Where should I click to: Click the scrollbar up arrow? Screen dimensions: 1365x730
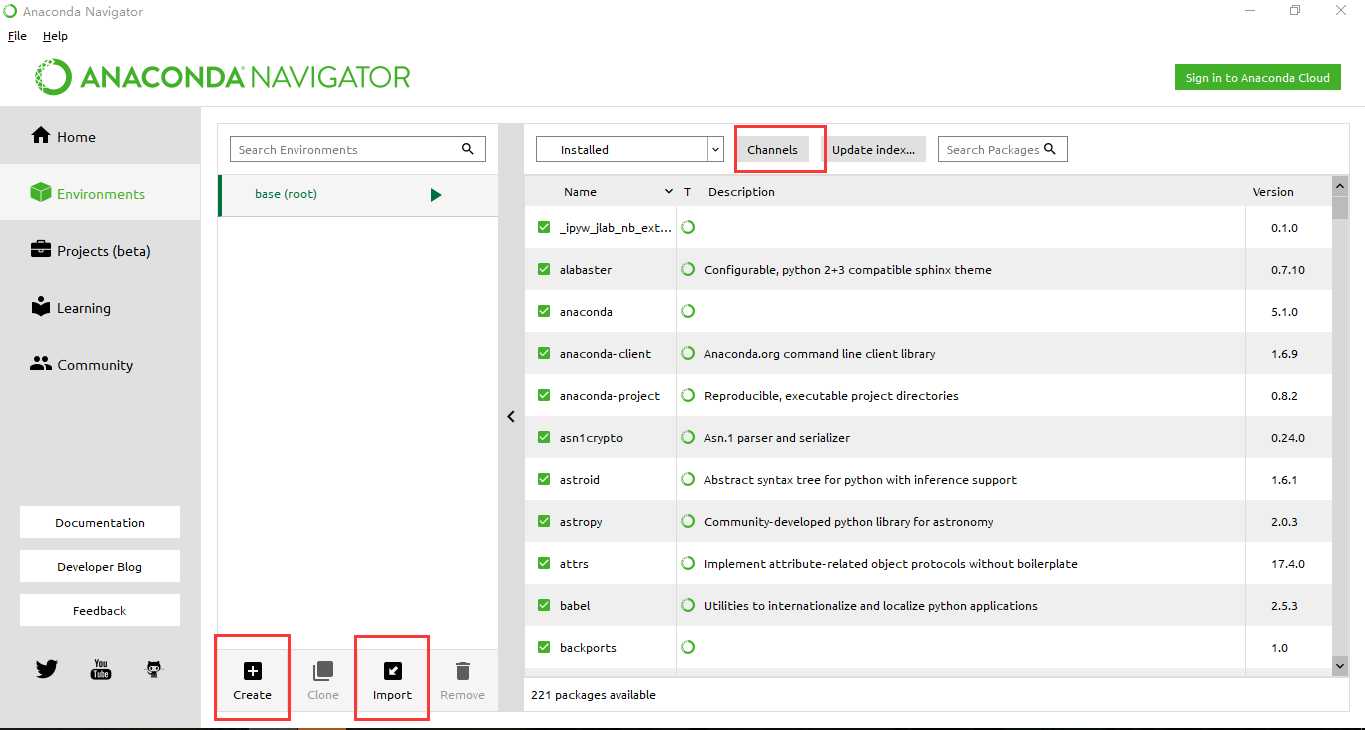(1340, 185)
